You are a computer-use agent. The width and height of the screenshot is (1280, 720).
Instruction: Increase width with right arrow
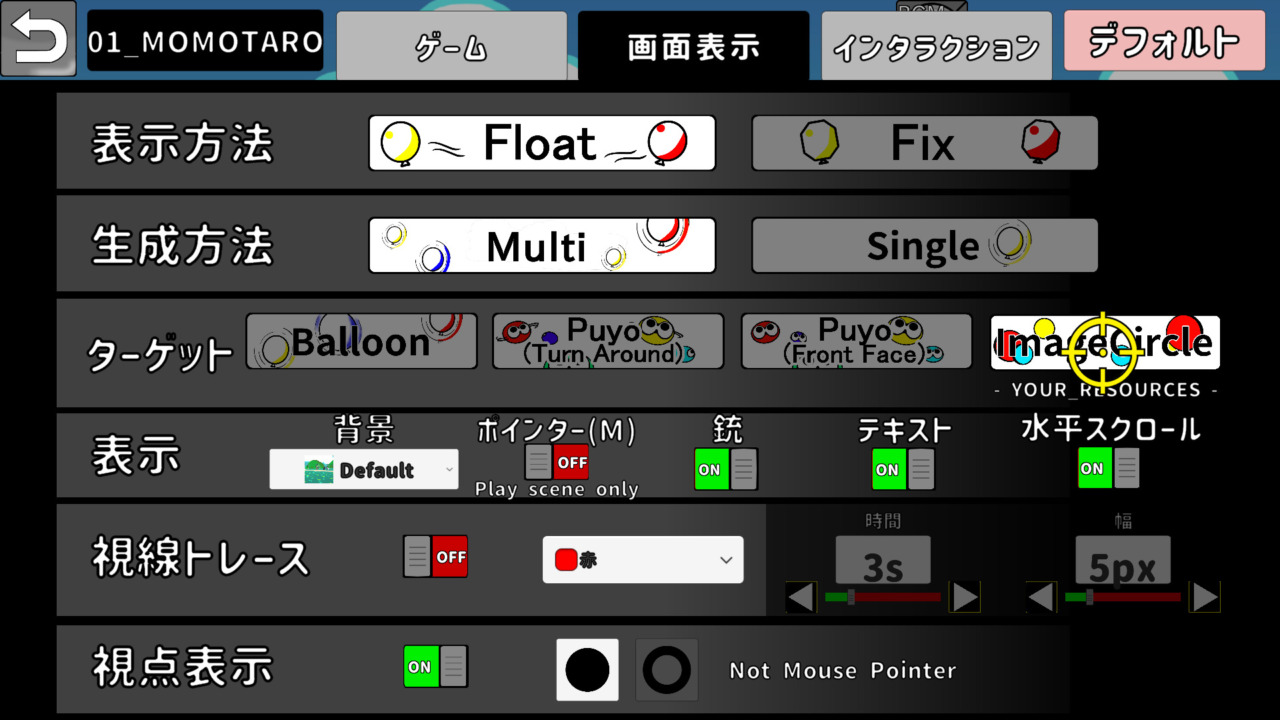tap(1205, 597)
